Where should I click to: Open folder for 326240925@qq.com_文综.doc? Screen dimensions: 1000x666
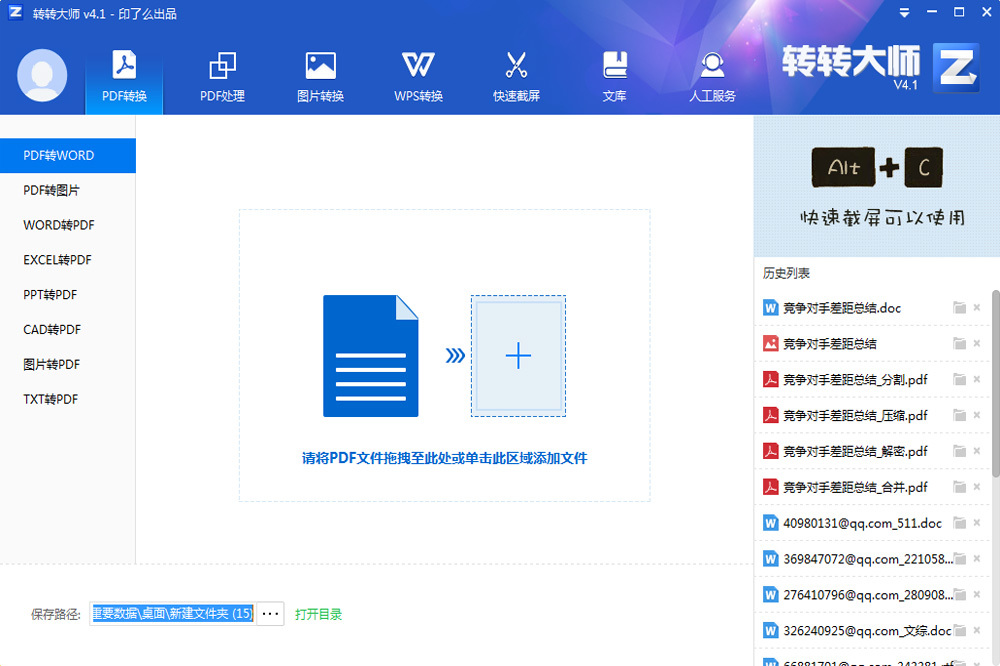(x=959, y=630)
